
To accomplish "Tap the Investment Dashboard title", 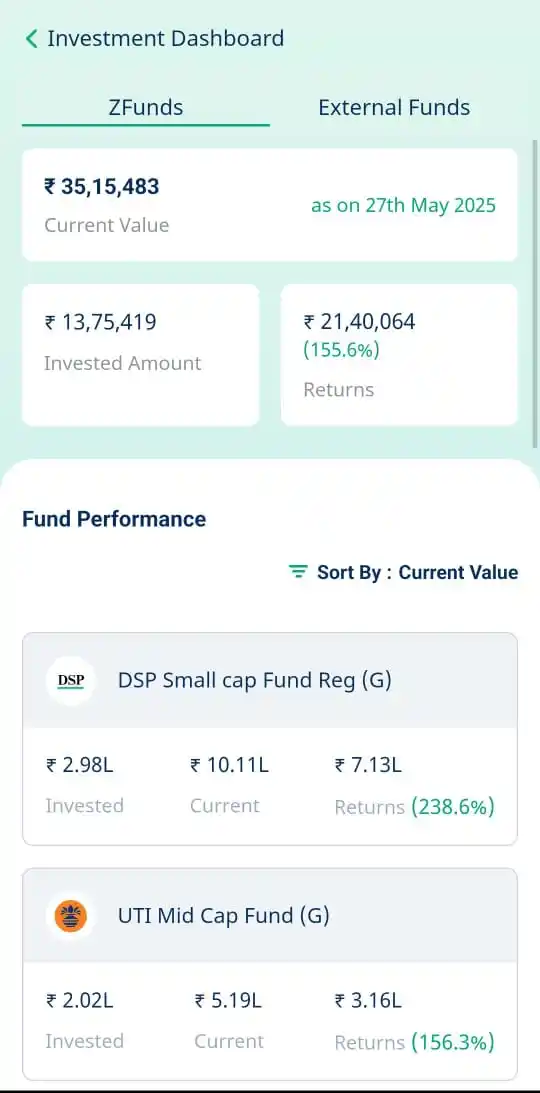I will point(165,38).
